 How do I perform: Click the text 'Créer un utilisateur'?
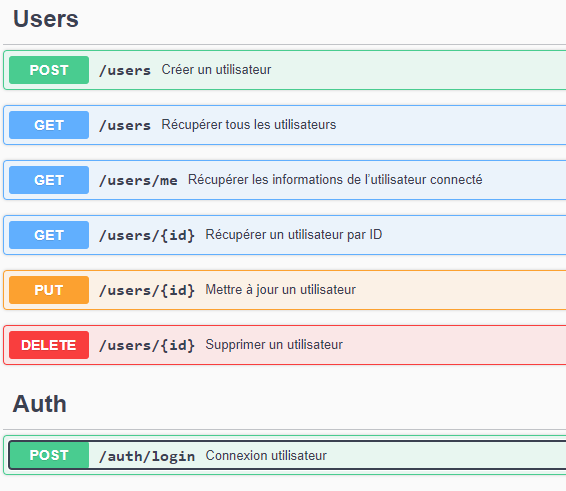click(x=216, y=69)
